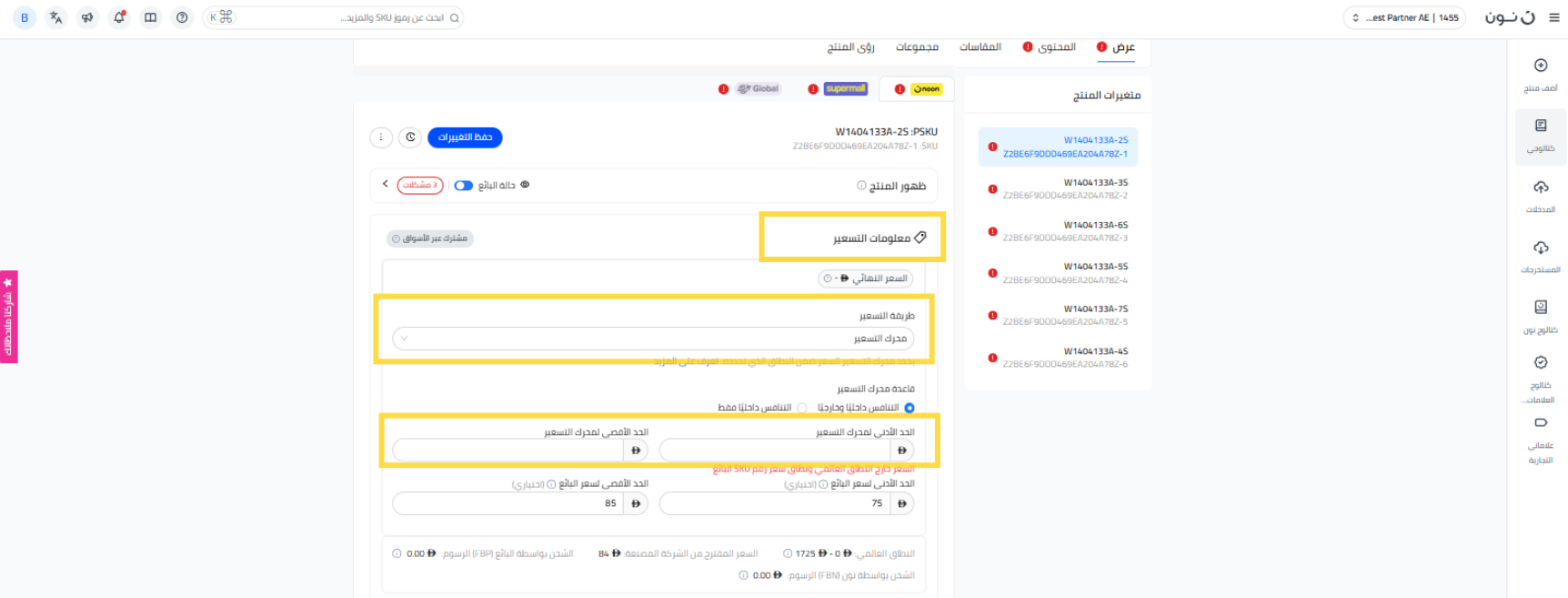1568x598 pixels.
Task: Open the three-dot more options menu
Action: (x=381, y=137)
